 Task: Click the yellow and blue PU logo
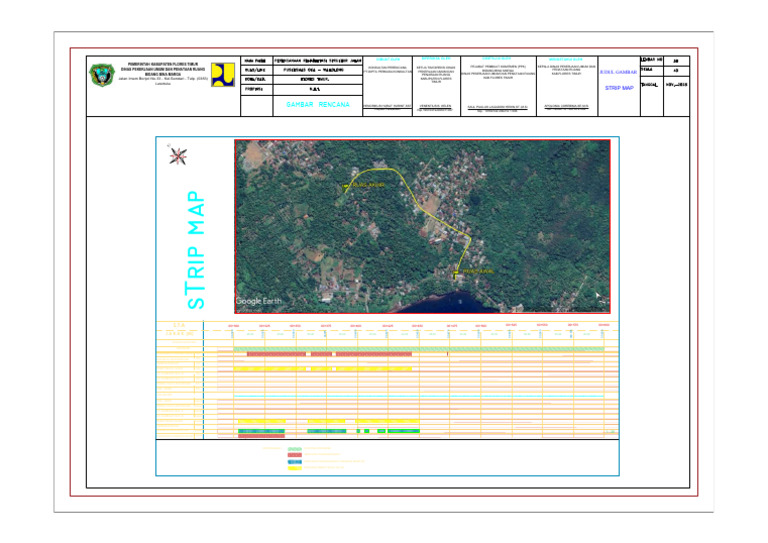(223, 74)
